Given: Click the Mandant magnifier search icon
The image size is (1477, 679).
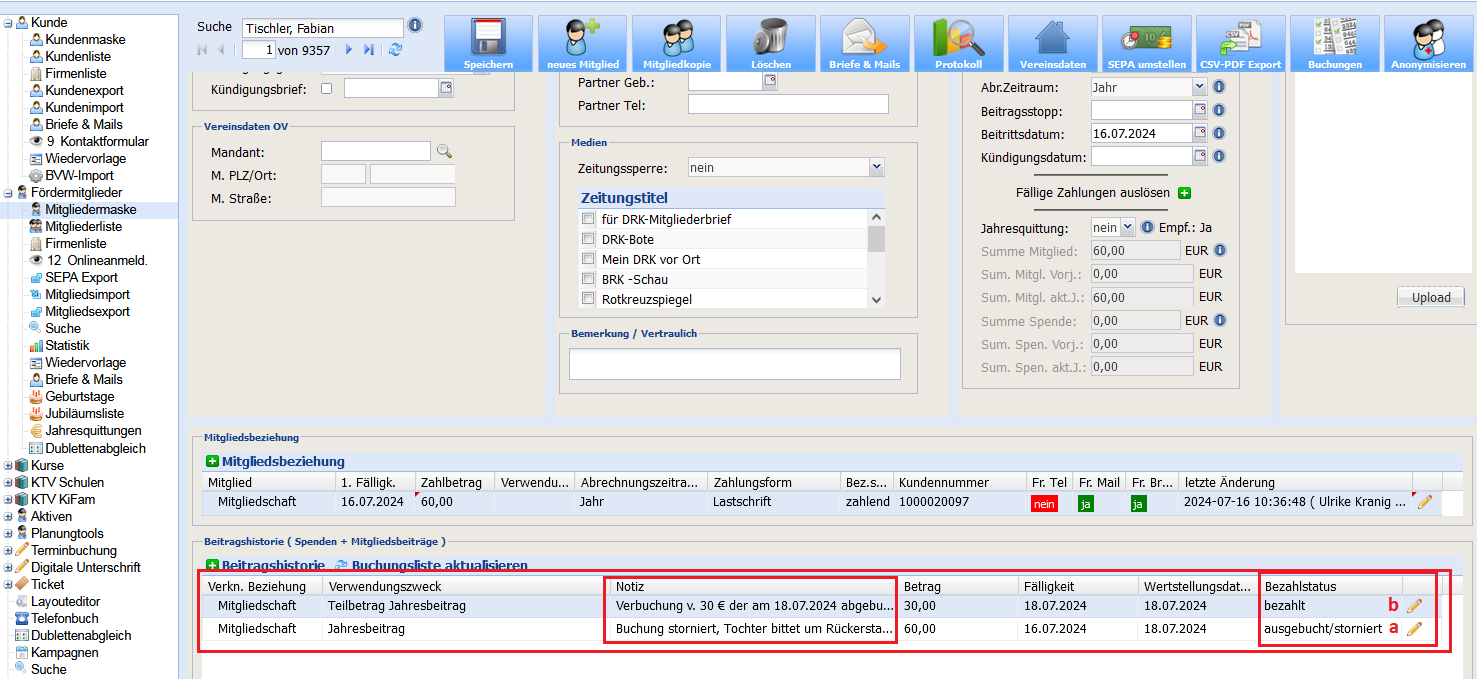Looking at the screenshot, I should click(x=444, y=152).
